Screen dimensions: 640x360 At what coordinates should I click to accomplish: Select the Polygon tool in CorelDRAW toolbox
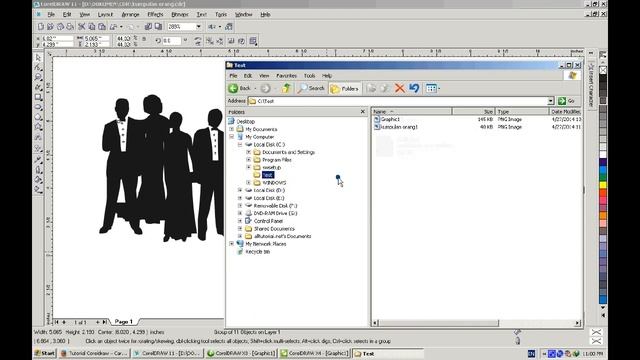pyautogui.click(x=38, y=118)
